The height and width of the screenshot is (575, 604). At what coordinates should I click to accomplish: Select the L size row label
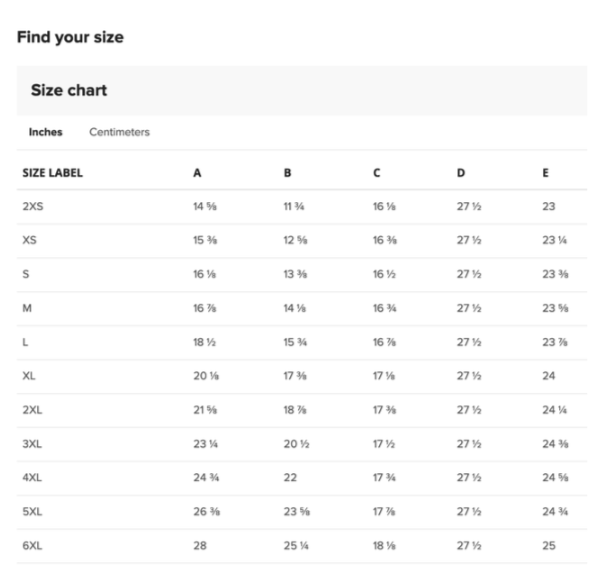25,343
